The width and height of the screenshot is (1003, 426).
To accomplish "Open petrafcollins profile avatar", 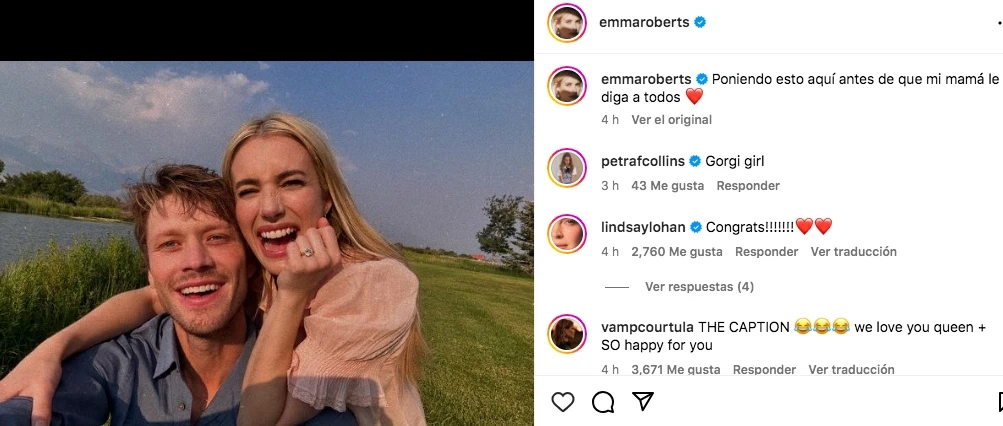I will 567,167.
